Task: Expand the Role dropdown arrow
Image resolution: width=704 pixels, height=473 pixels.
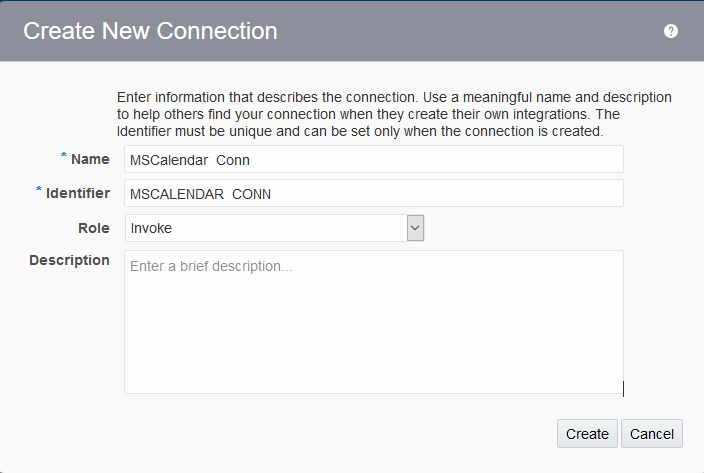Action: point(416,228)
